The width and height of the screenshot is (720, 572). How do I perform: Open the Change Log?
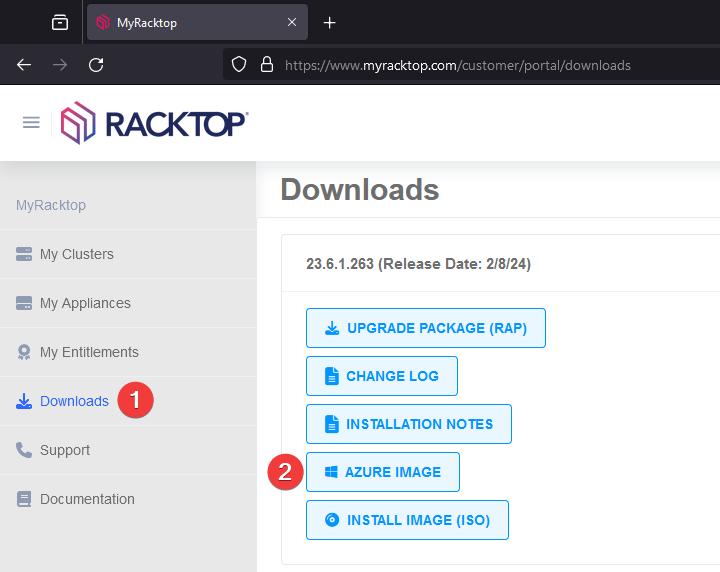[x=382, y=376]
